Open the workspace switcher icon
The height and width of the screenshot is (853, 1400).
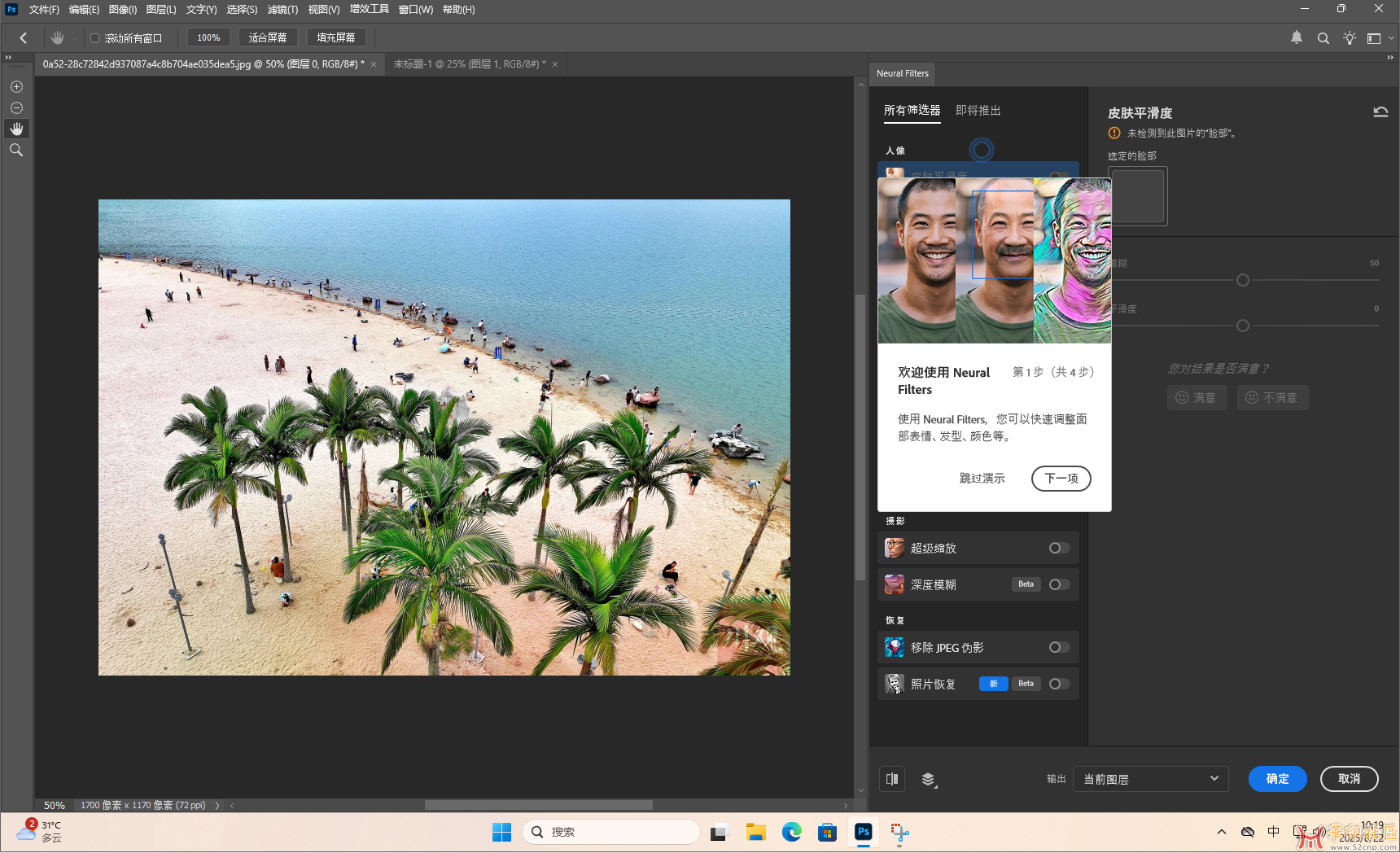click(x=1374, y=38)
